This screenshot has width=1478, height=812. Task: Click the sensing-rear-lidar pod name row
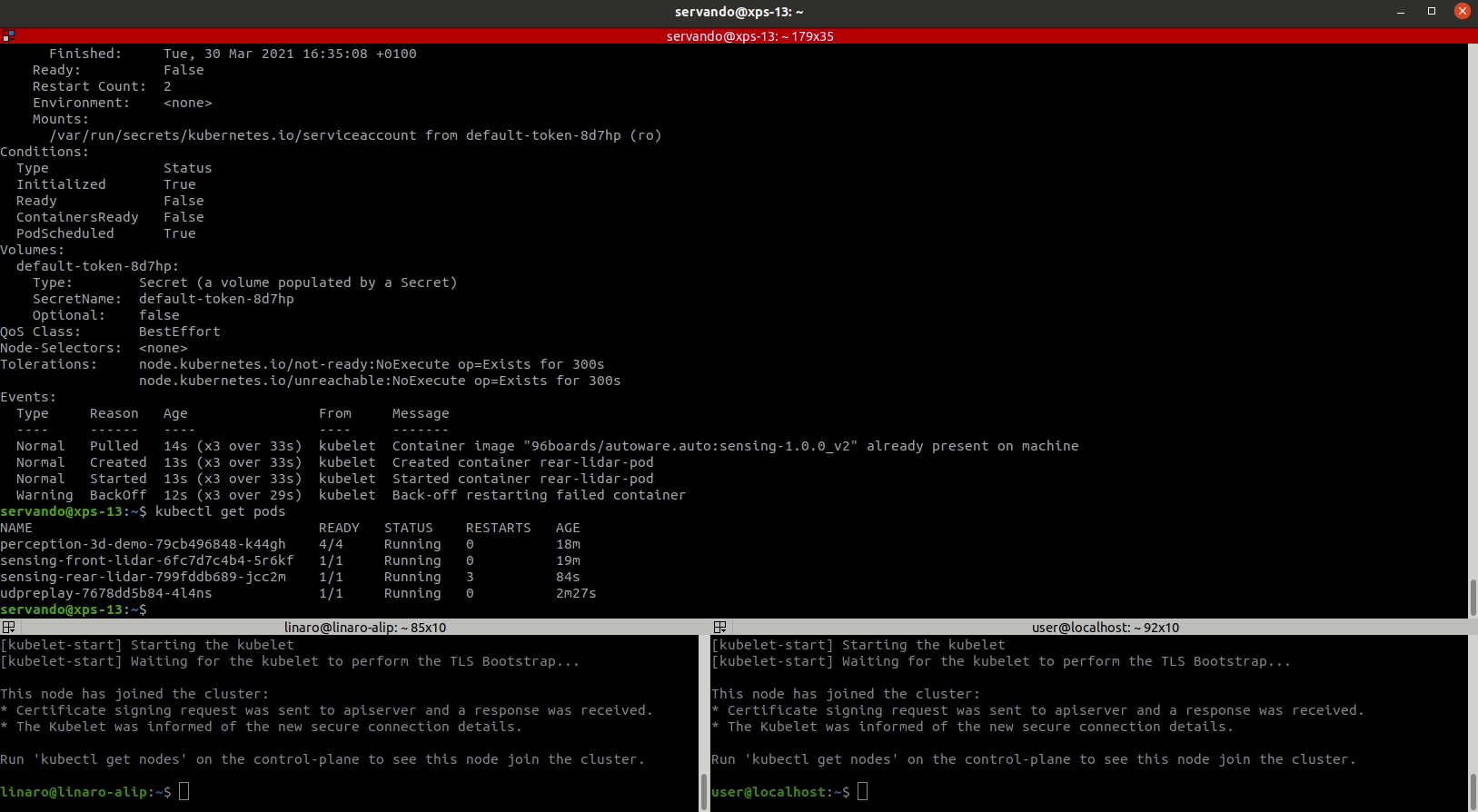(x=143, y=577)
